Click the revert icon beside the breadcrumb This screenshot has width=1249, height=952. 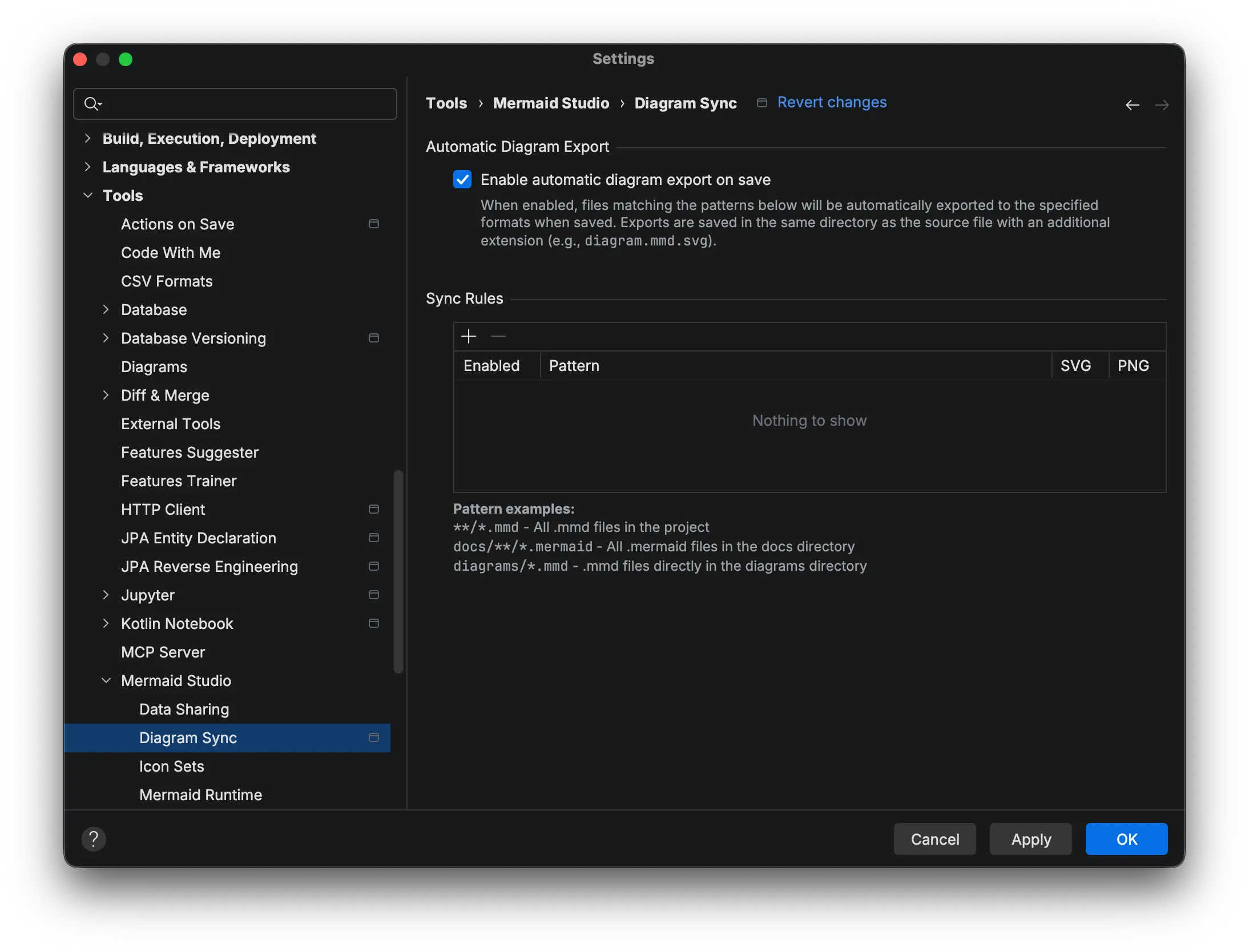(761, 103)
